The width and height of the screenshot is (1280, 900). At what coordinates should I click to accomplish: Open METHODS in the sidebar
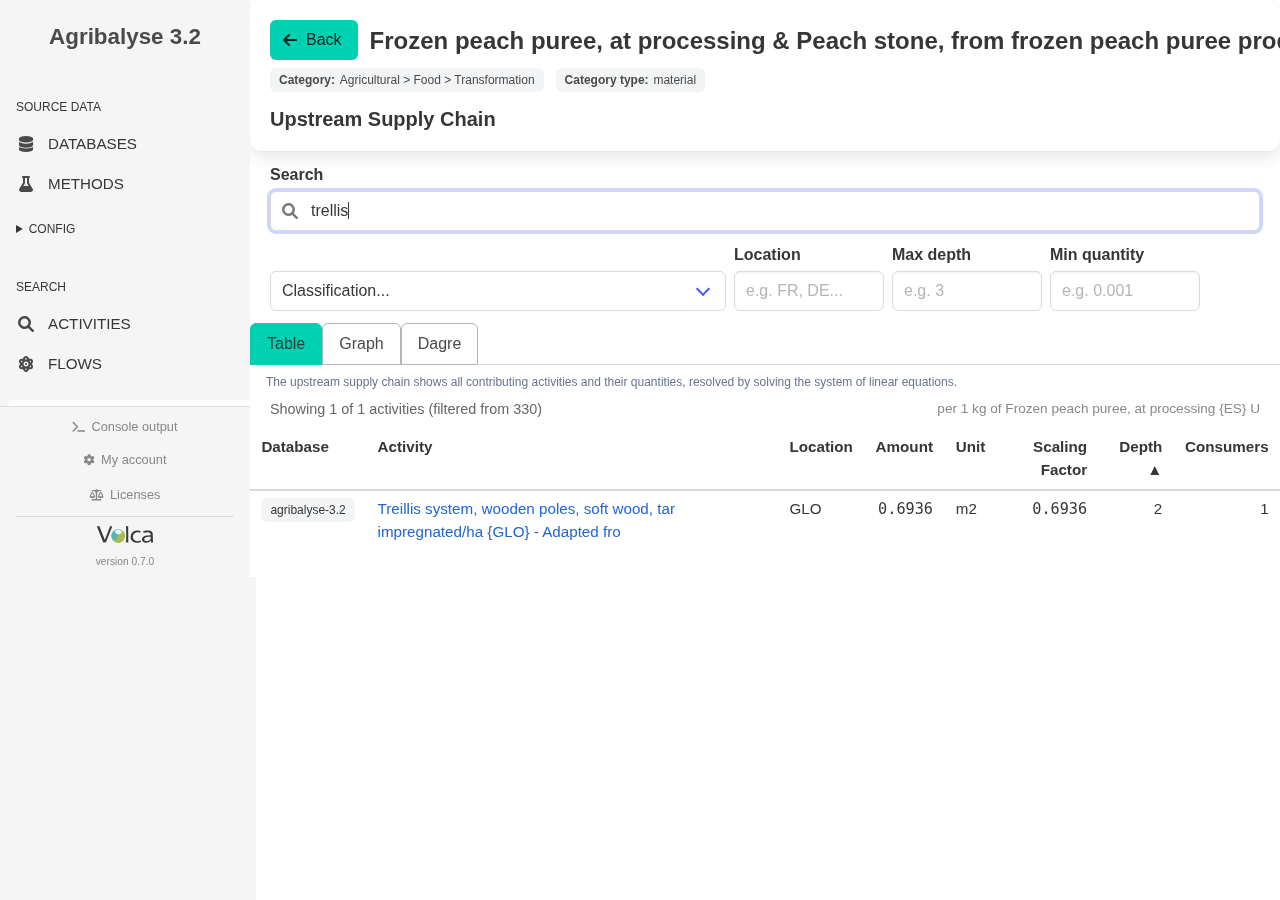[x=86, y=184]
